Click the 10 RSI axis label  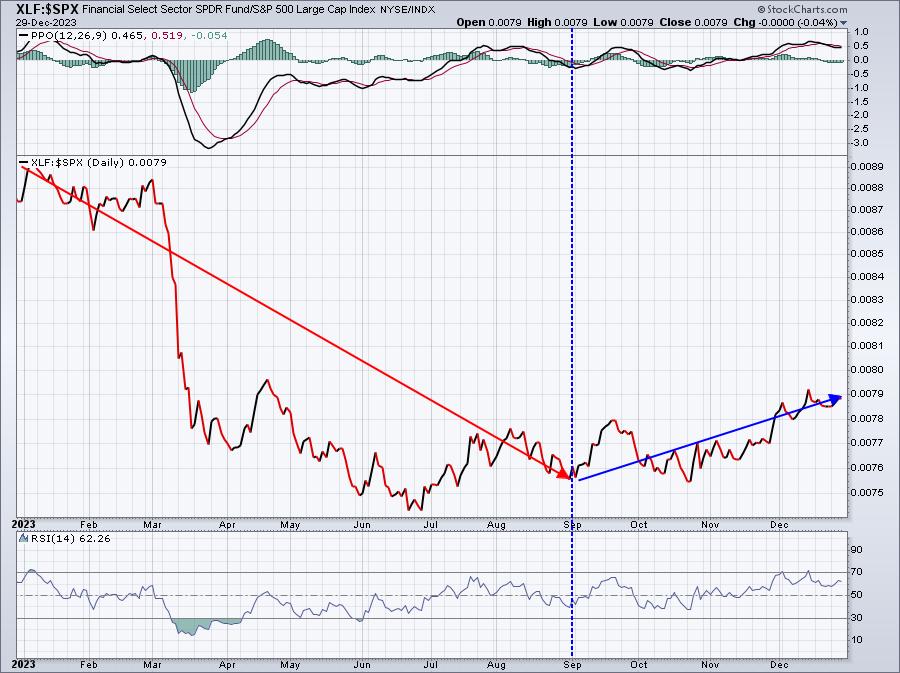tap(856, 640)
